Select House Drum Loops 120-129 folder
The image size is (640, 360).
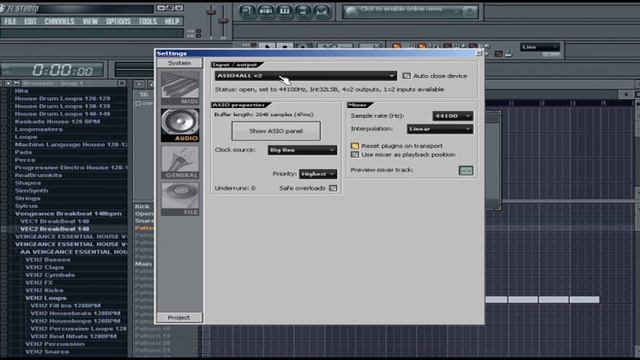(x=62, y=98)
